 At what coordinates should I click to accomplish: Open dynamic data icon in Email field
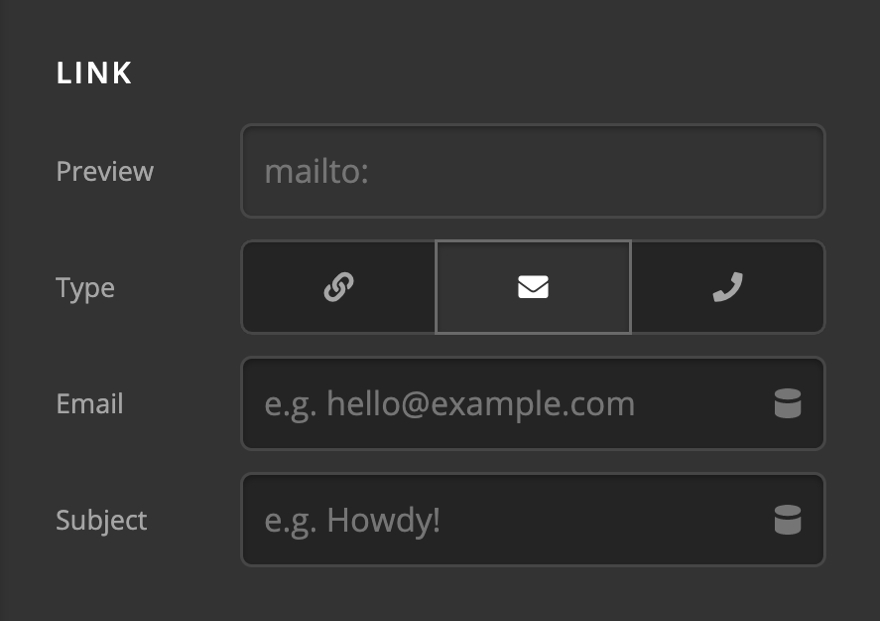(x=788, y=404)
